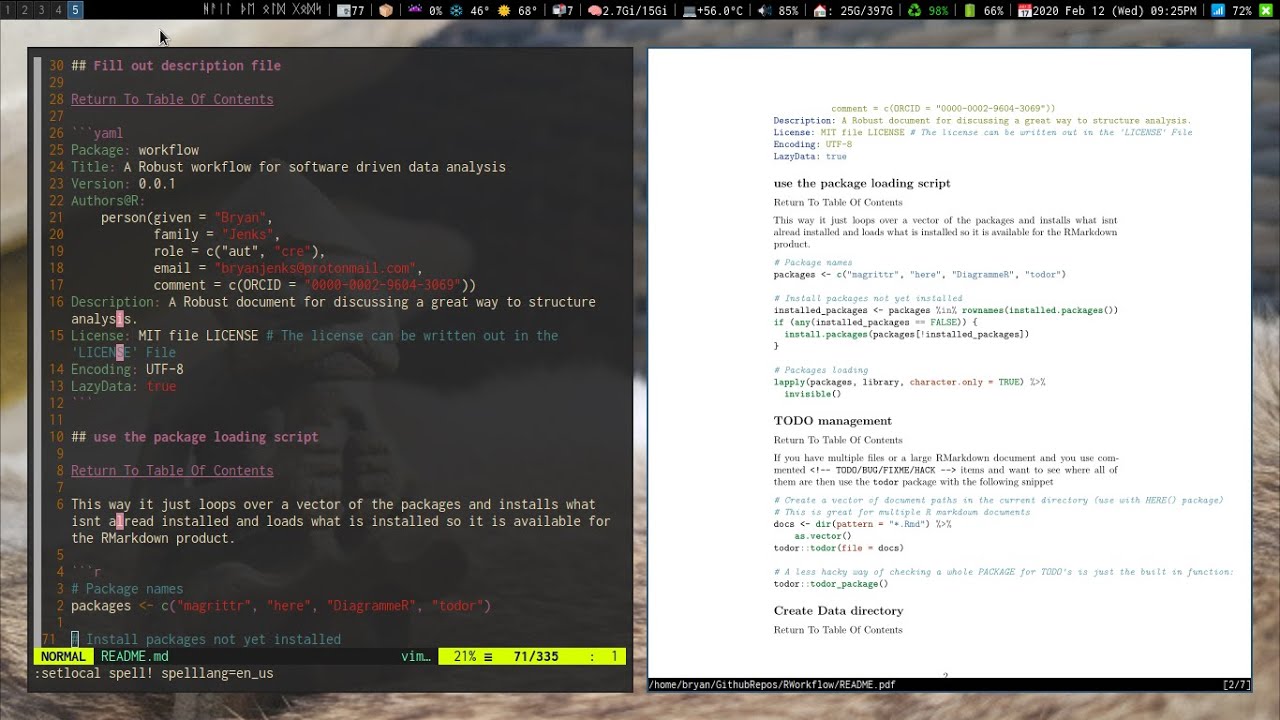This screenshot has width=1280, height=720.
Task: Click the brain memory usage icon
Action: pos(594,10)
